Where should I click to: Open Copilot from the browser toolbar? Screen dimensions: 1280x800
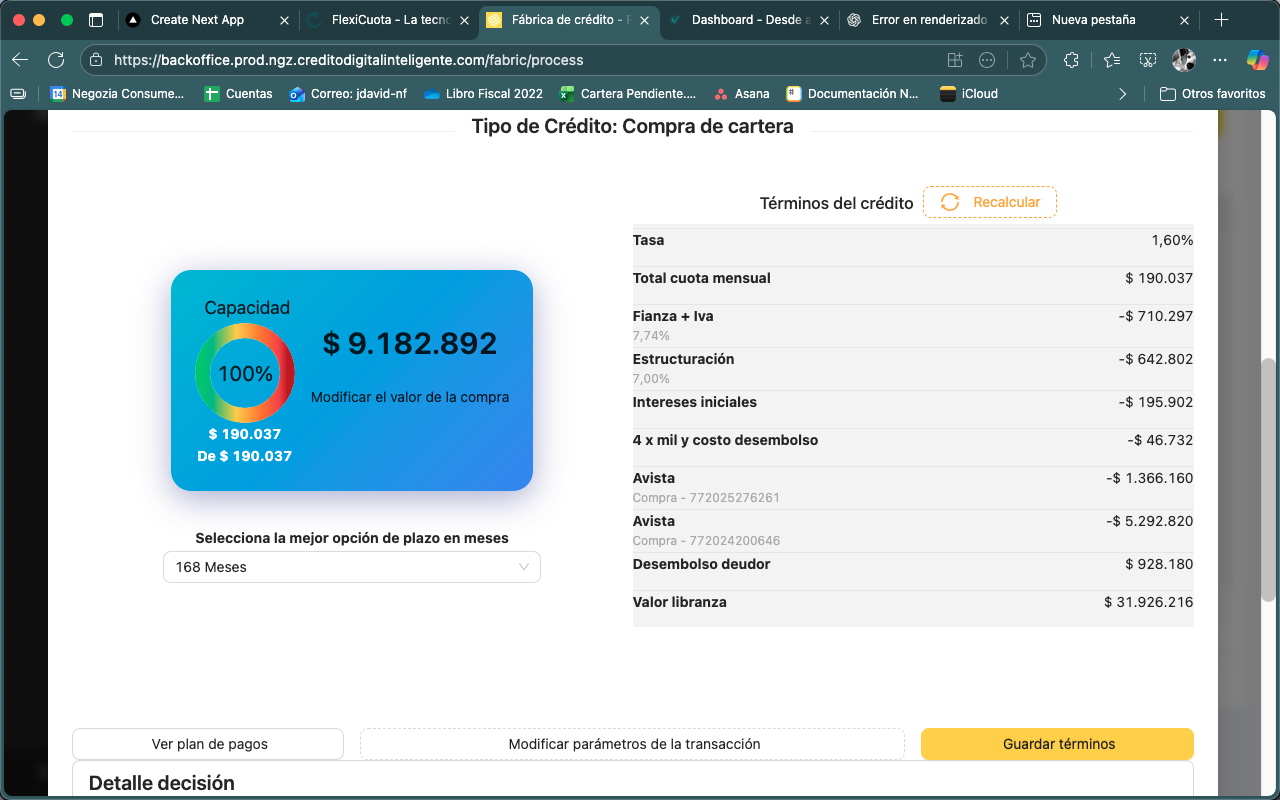1257,60
